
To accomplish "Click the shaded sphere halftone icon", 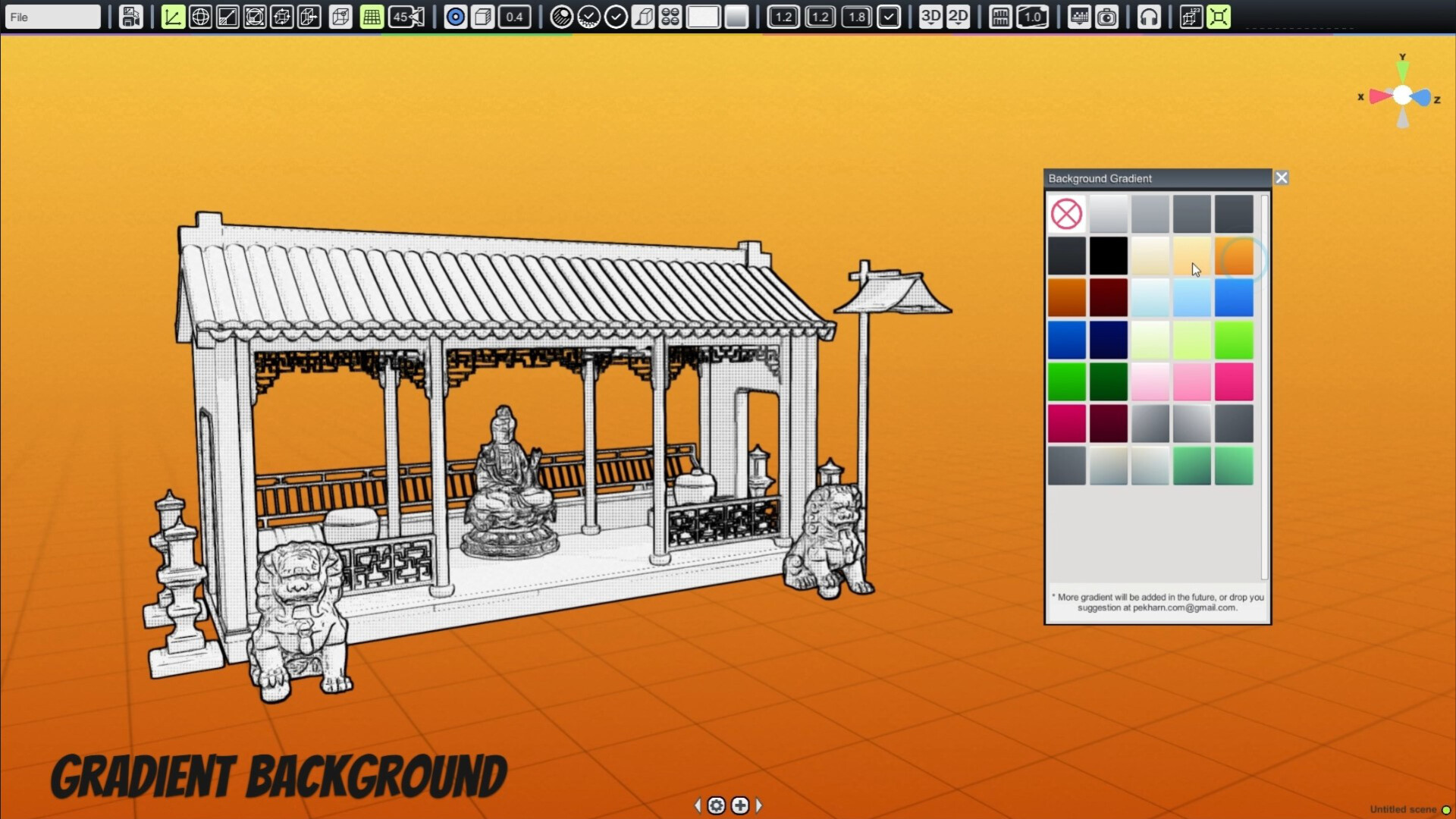I will (x=561, y=17).
